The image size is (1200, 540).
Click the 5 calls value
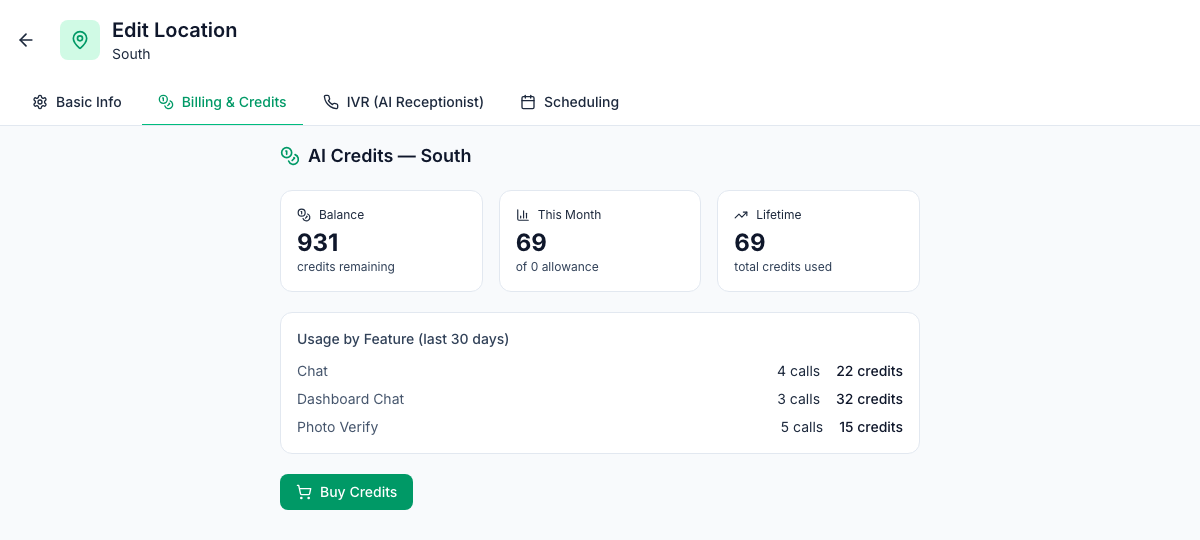tap(802, 427)
